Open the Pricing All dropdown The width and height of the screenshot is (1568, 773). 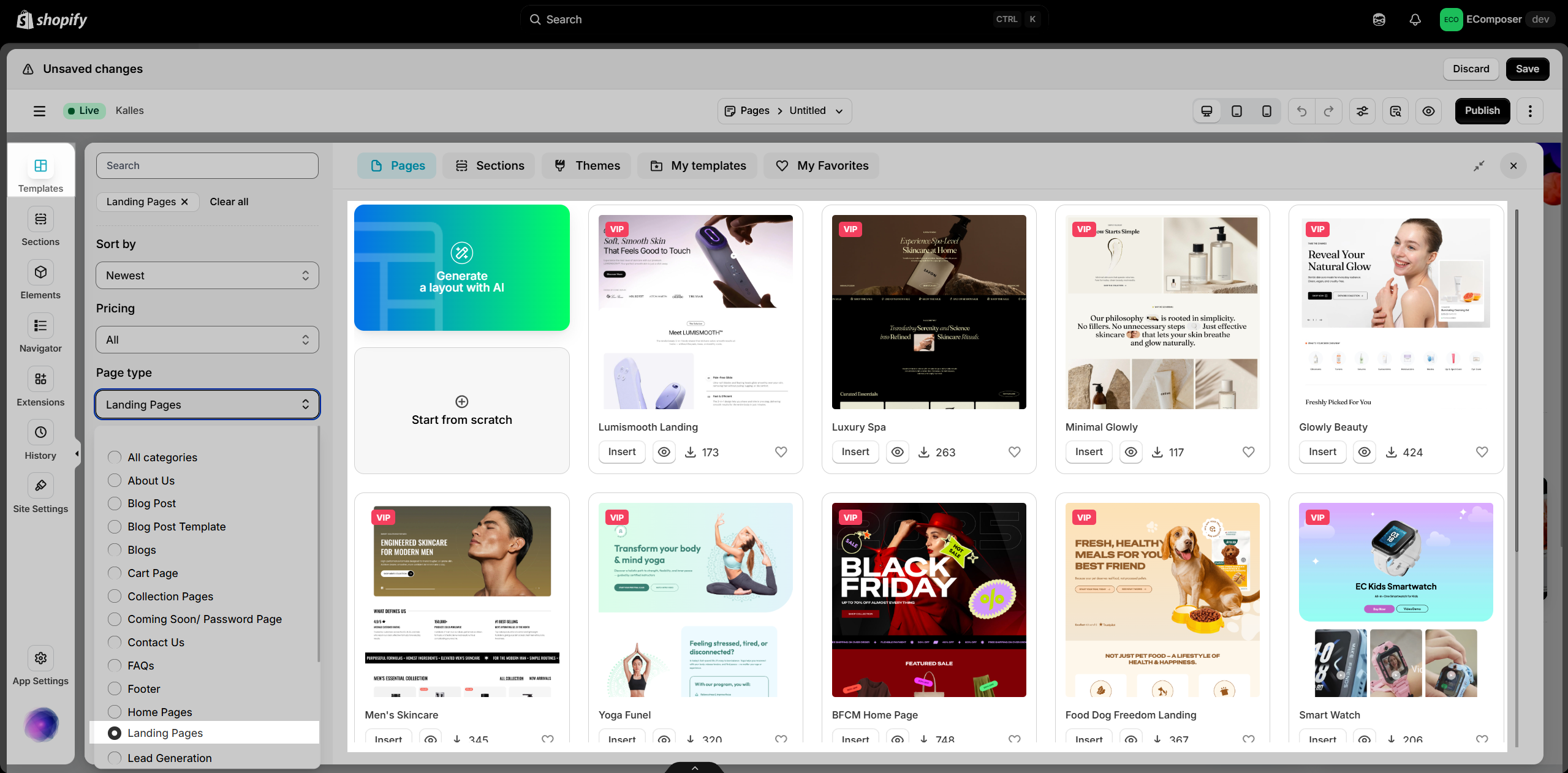(207, 340)
